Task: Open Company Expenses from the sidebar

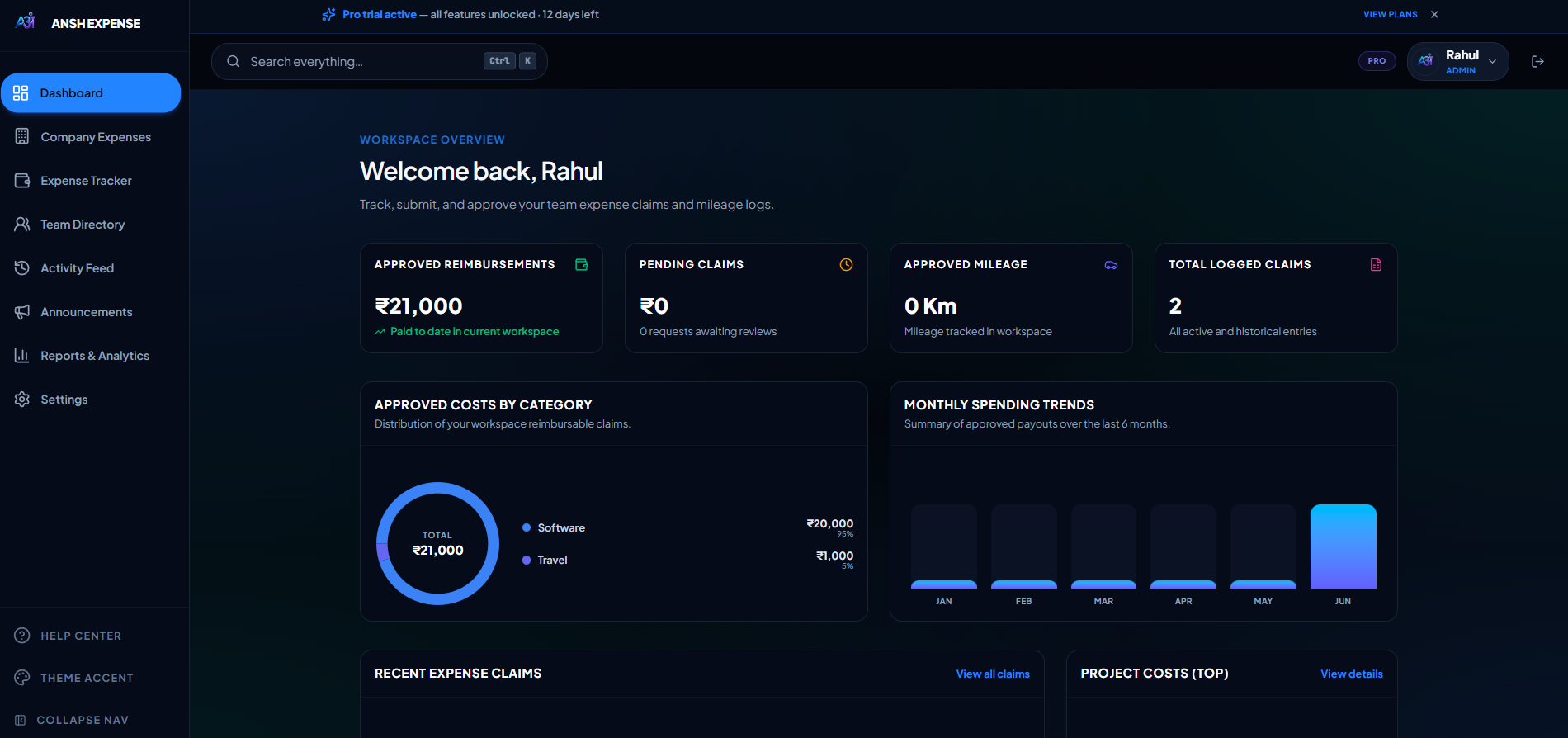Action: (x=91, y=136)
